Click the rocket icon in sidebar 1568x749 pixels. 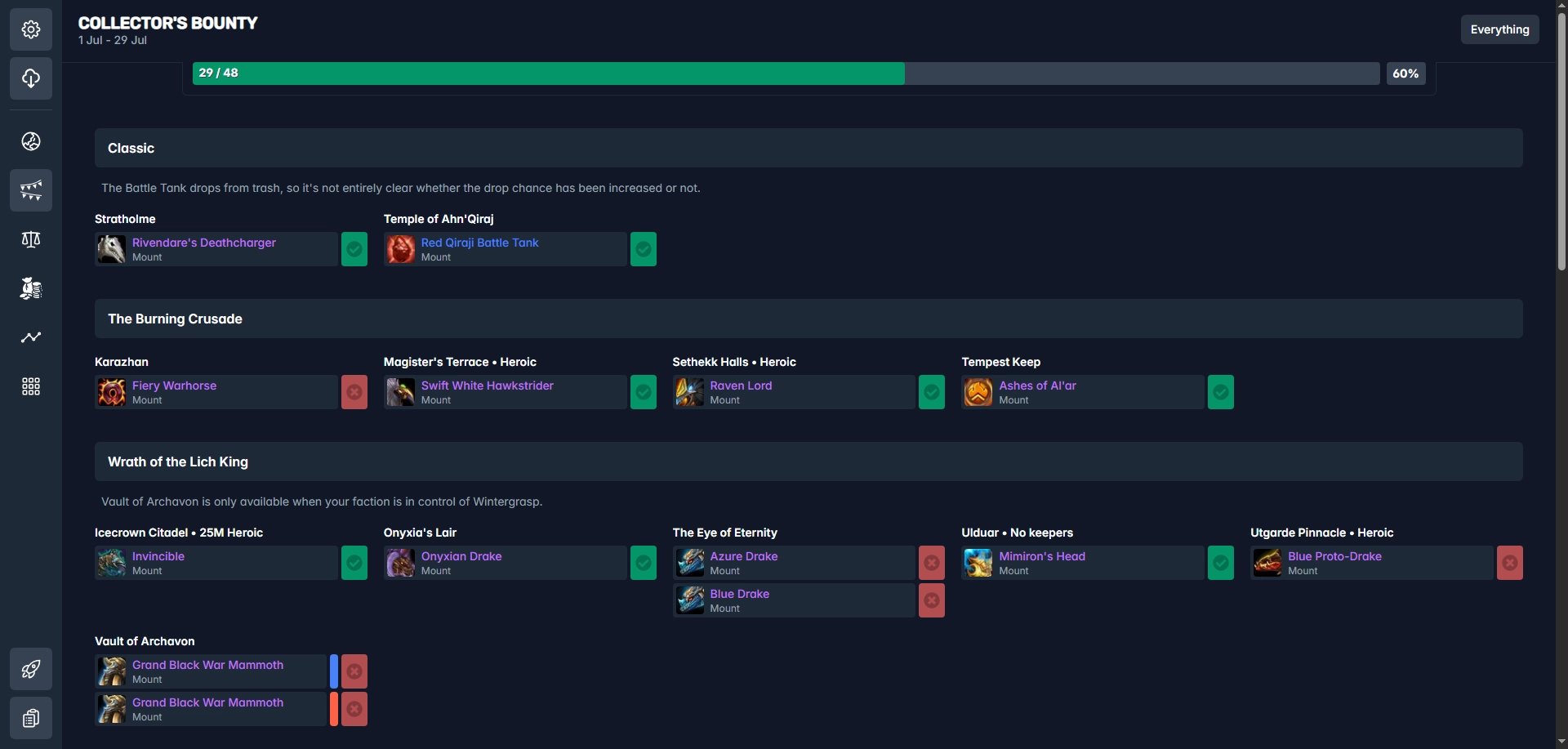[x=31, y=669]
